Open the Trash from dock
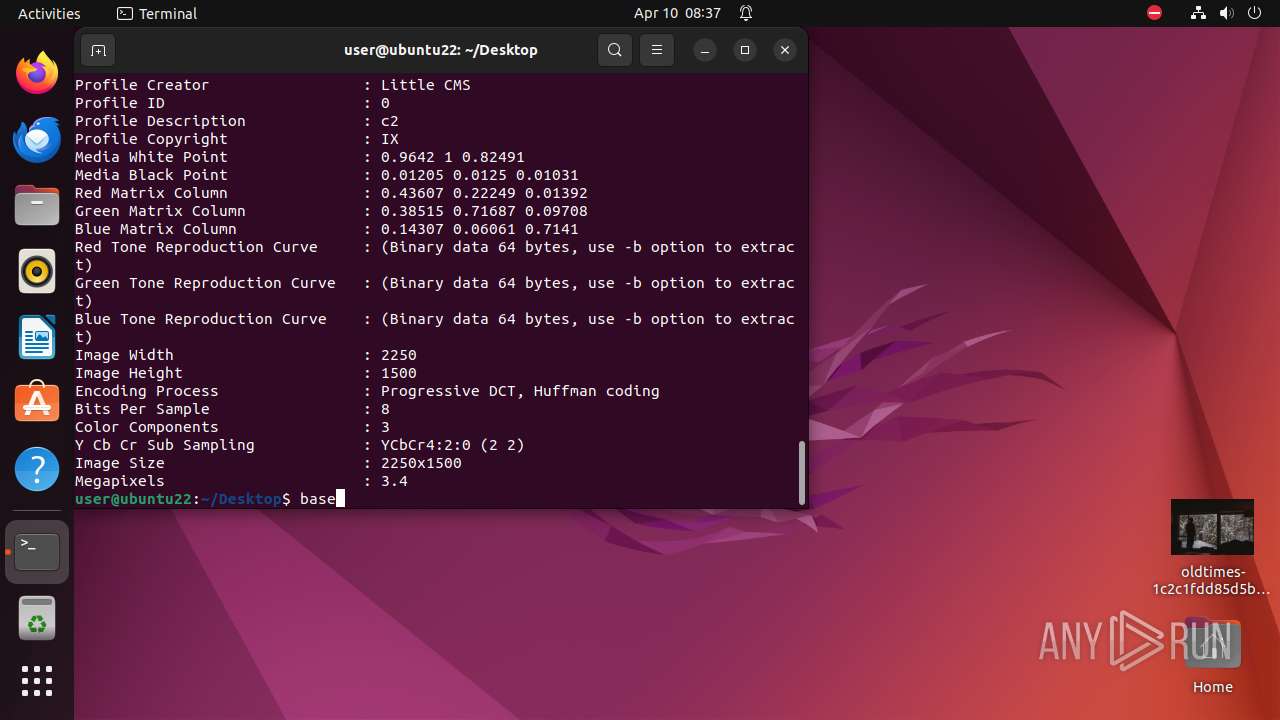 click(37, 618)
